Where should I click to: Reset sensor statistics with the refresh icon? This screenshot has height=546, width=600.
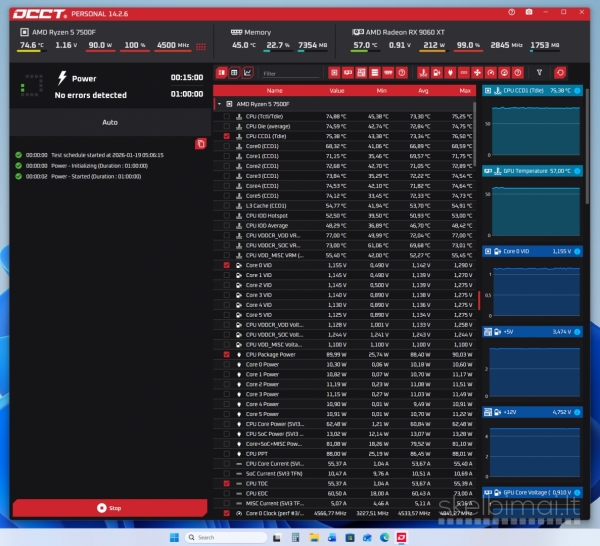(560, 73)
